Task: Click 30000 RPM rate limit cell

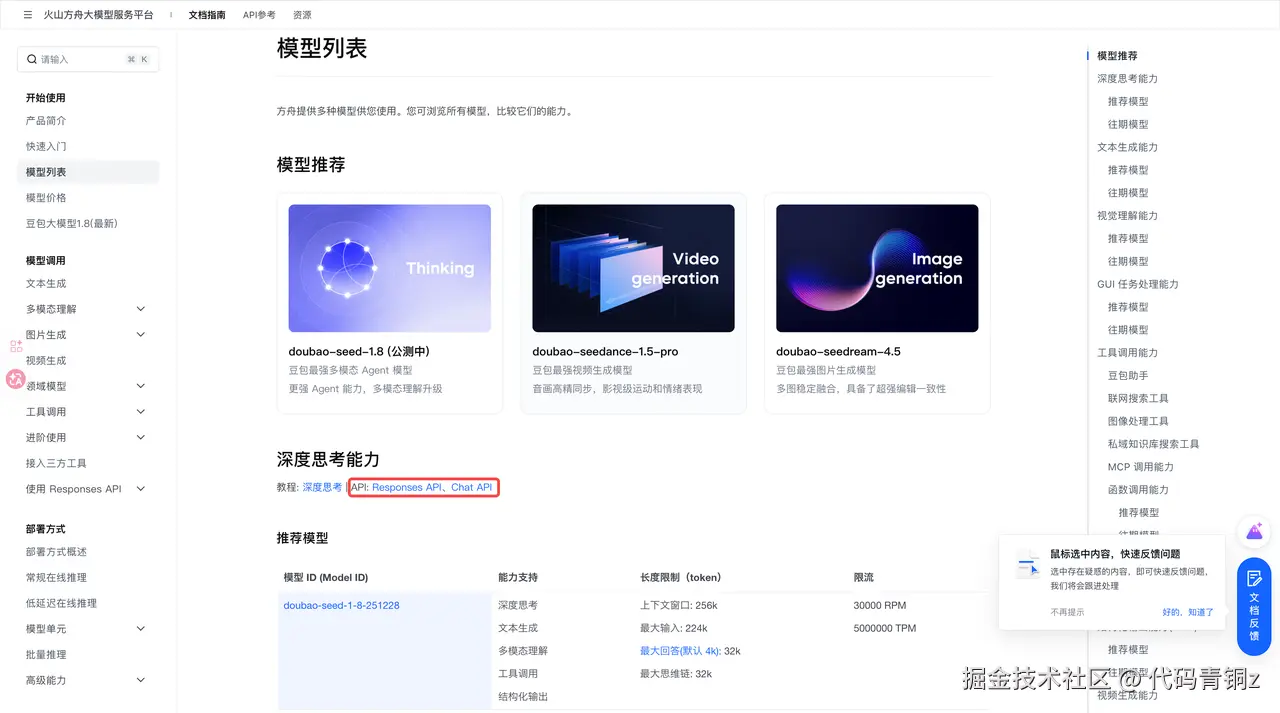Action: pos(879,605)
